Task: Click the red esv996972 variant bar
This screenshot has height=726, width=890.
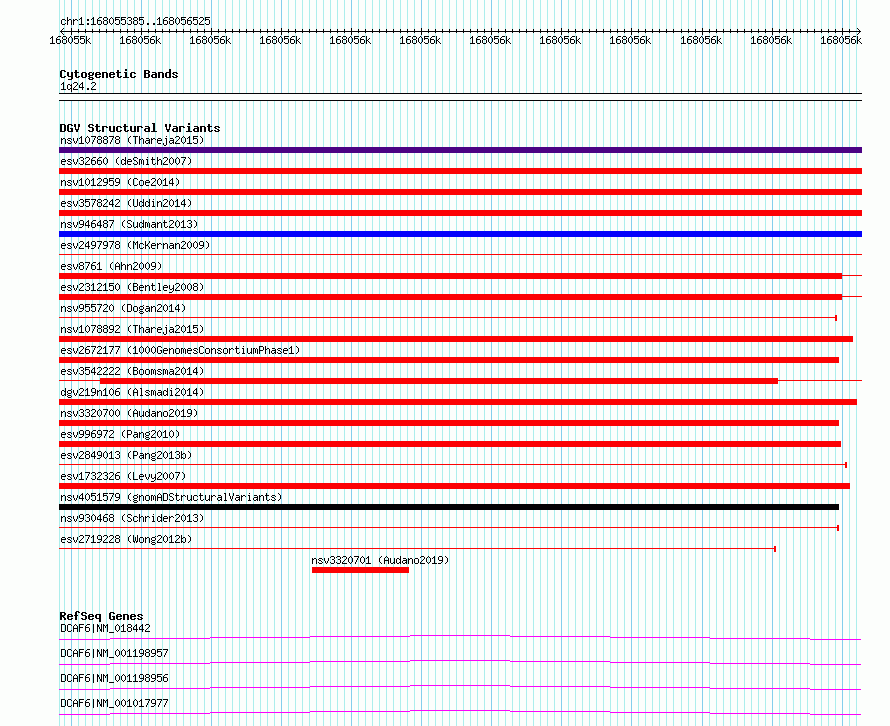Action: point(450,444)
